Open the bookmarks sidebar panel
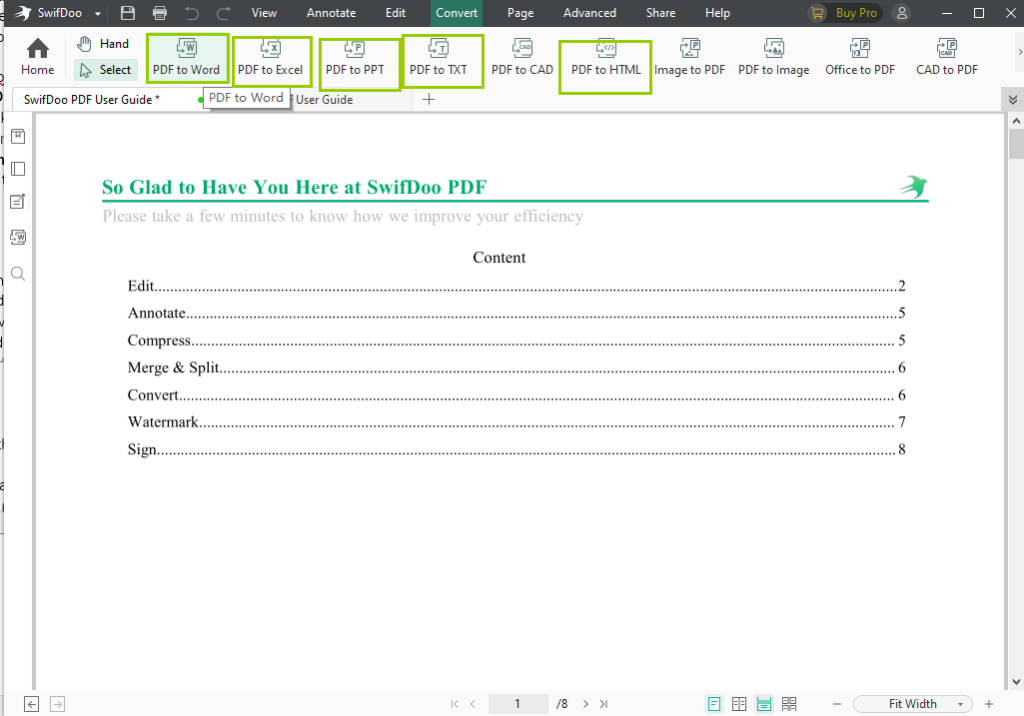 click(18, 136)
